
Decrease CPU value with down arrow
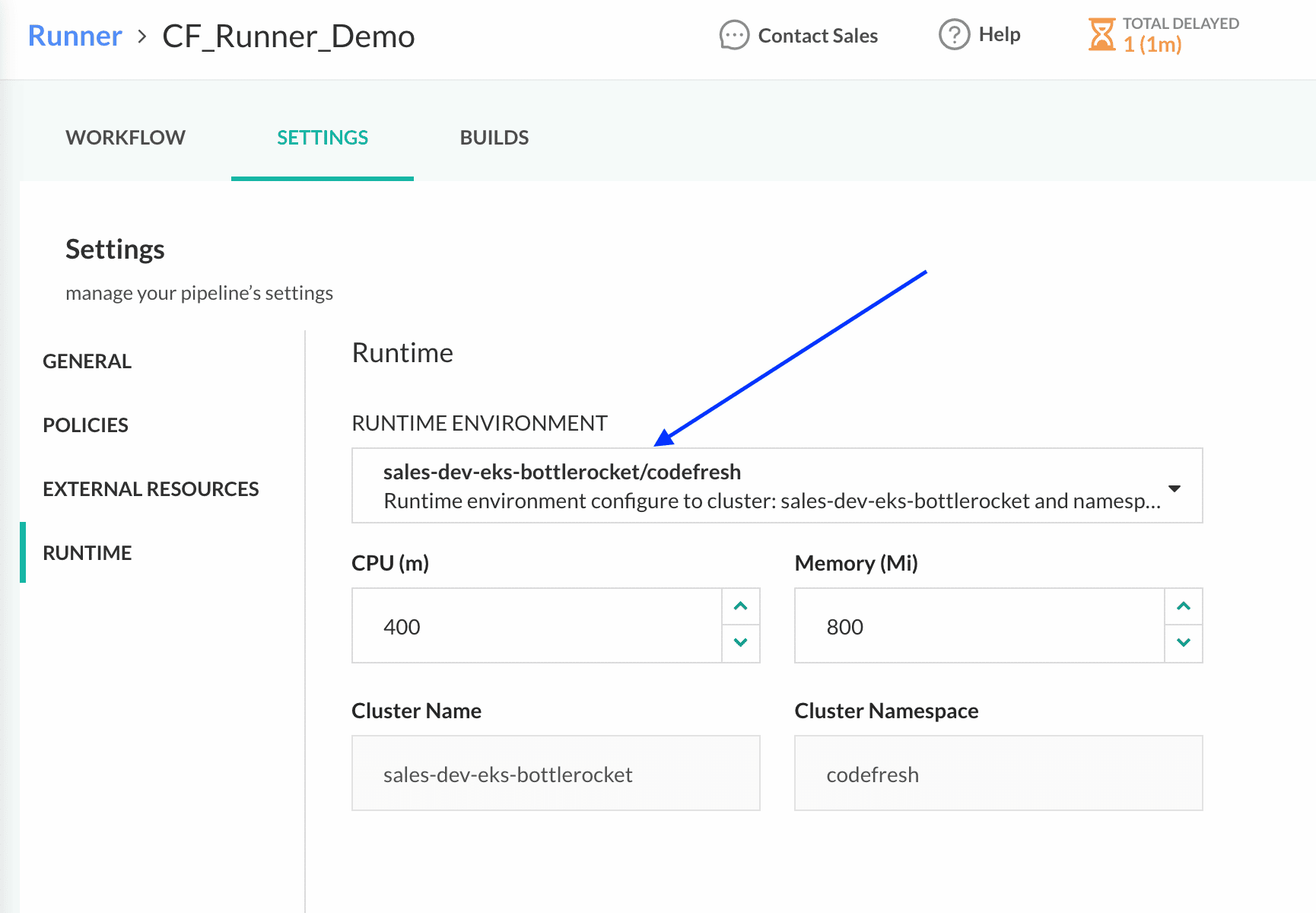[741, 643]
